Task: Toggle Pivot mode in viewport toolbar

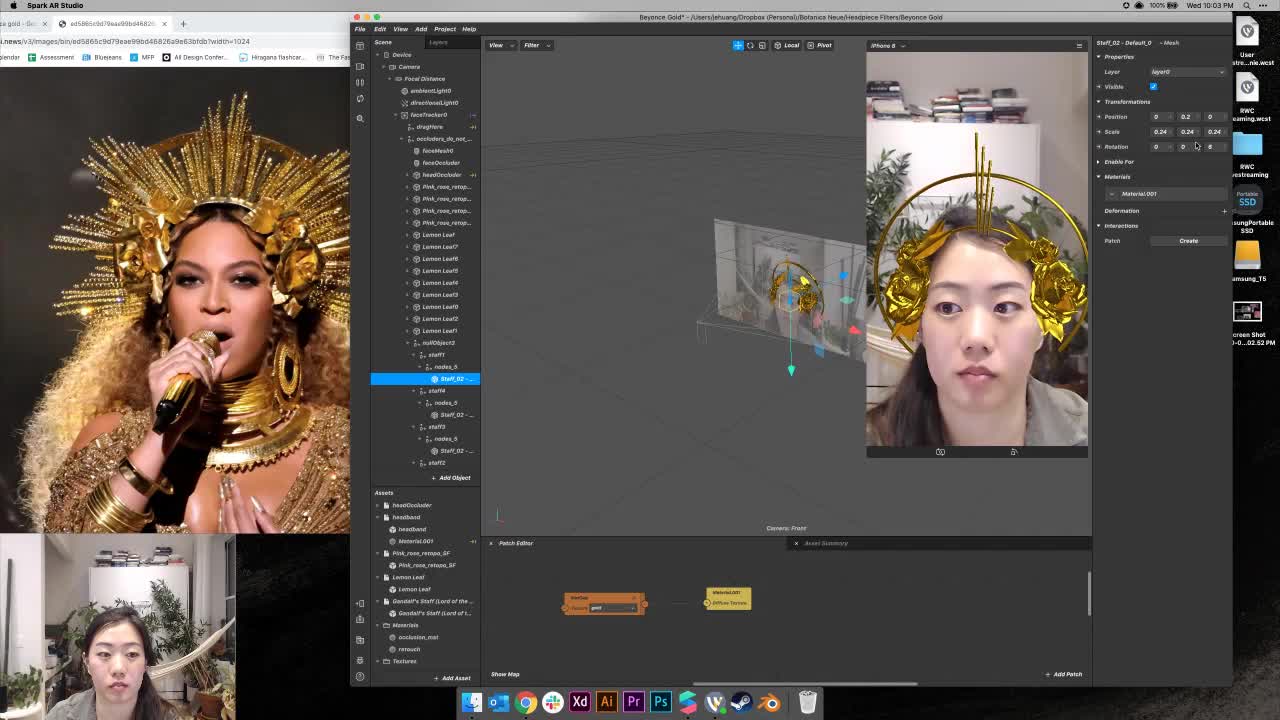Action: pyautogui.click(x=820, y=45)
